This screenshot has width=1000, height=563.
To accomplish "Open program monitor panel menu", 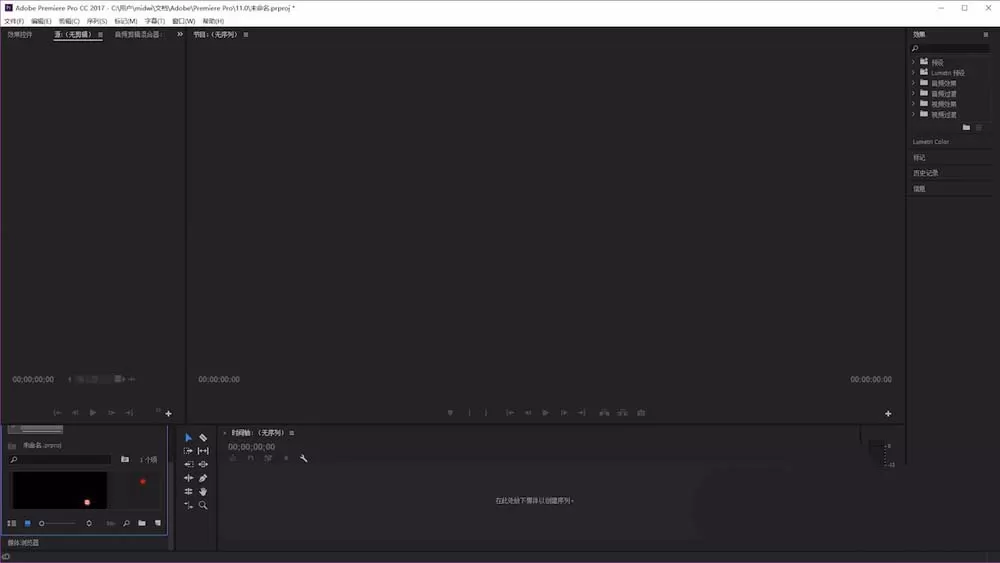I will tap(246, 34).
